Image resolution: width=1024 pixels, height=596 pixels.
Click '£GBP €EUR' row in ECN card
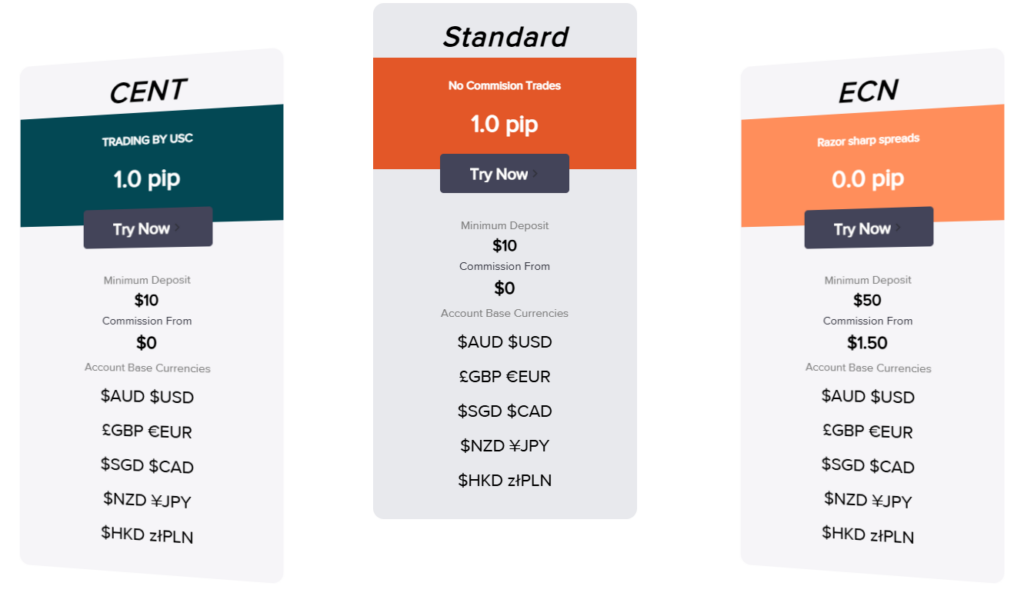coord(868,432)
